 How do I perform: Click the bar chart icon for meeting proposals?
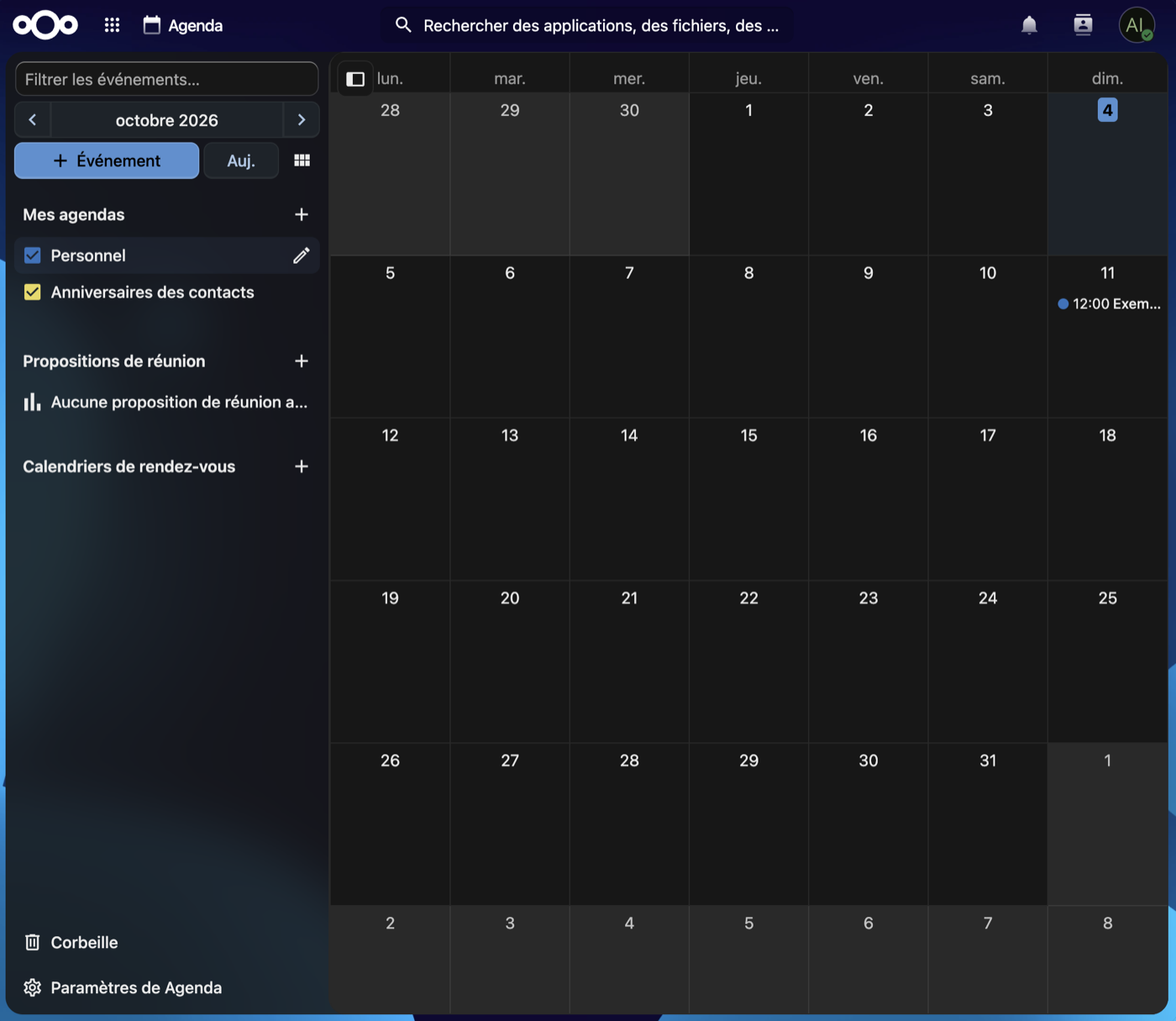point(32,402)
